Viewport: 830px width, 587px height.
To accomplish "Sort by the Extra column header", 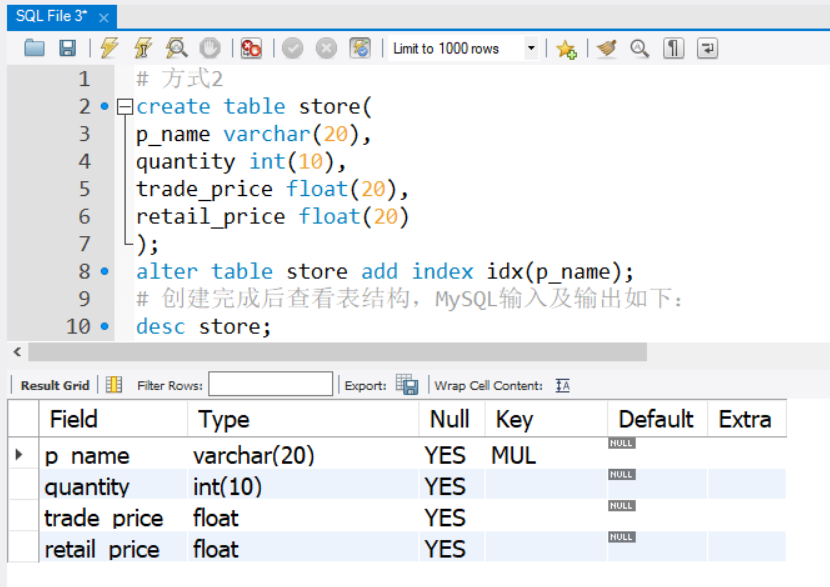I will pos(747,419).
